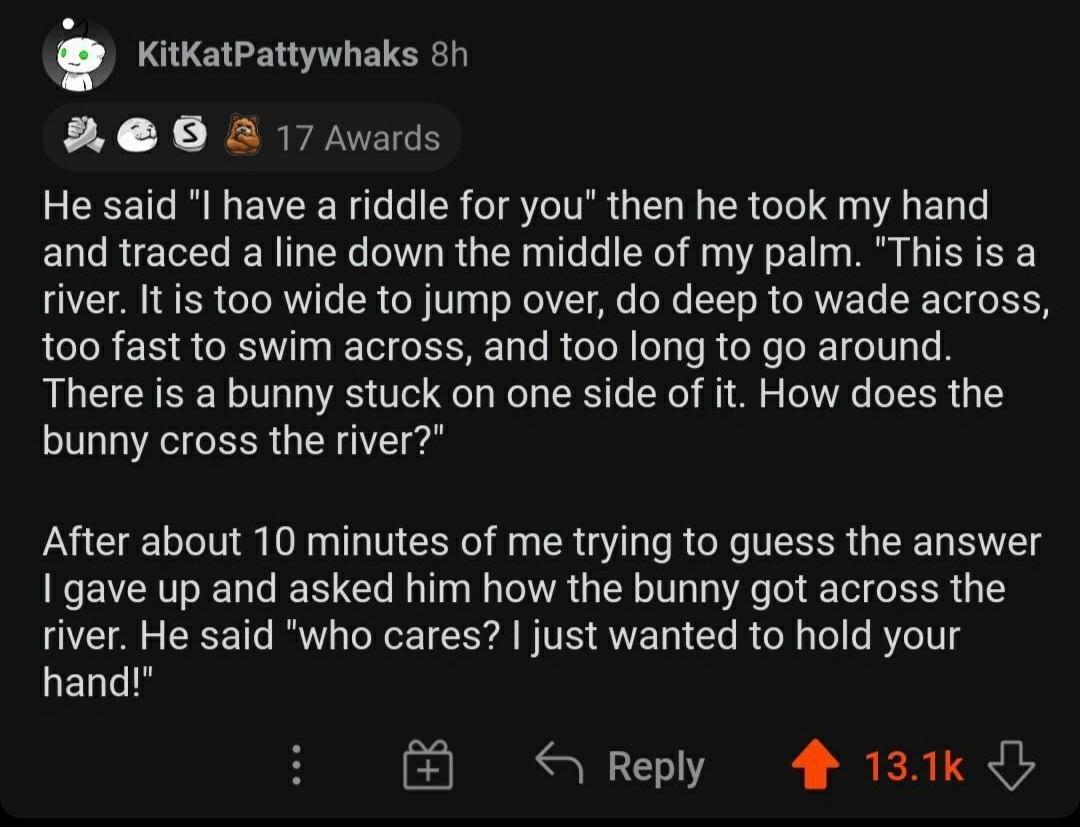Select the brown bear hug award icon
Viewport: 1080px width, 827px height.
pyautogui.click(x=245, y=135)
